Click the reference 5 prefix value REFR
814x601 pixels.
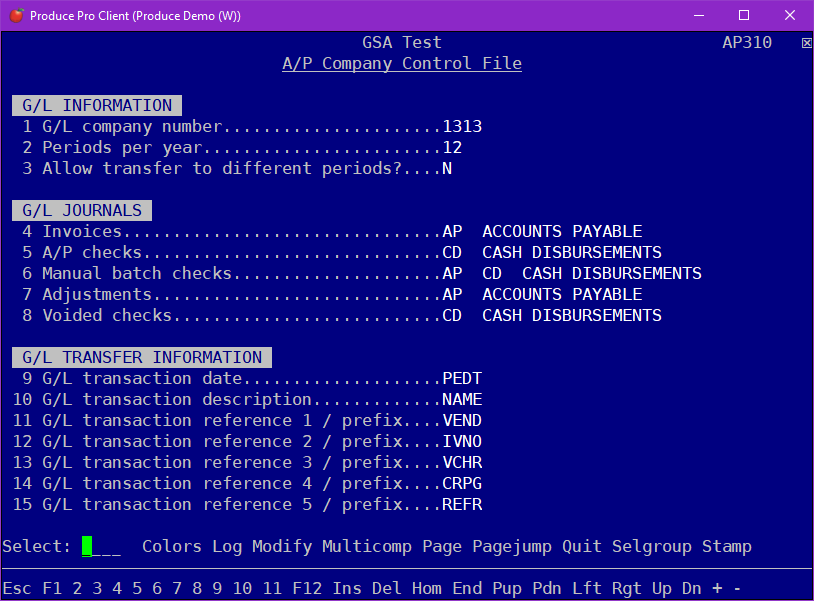pyautogui.click(x=462, y=504)
